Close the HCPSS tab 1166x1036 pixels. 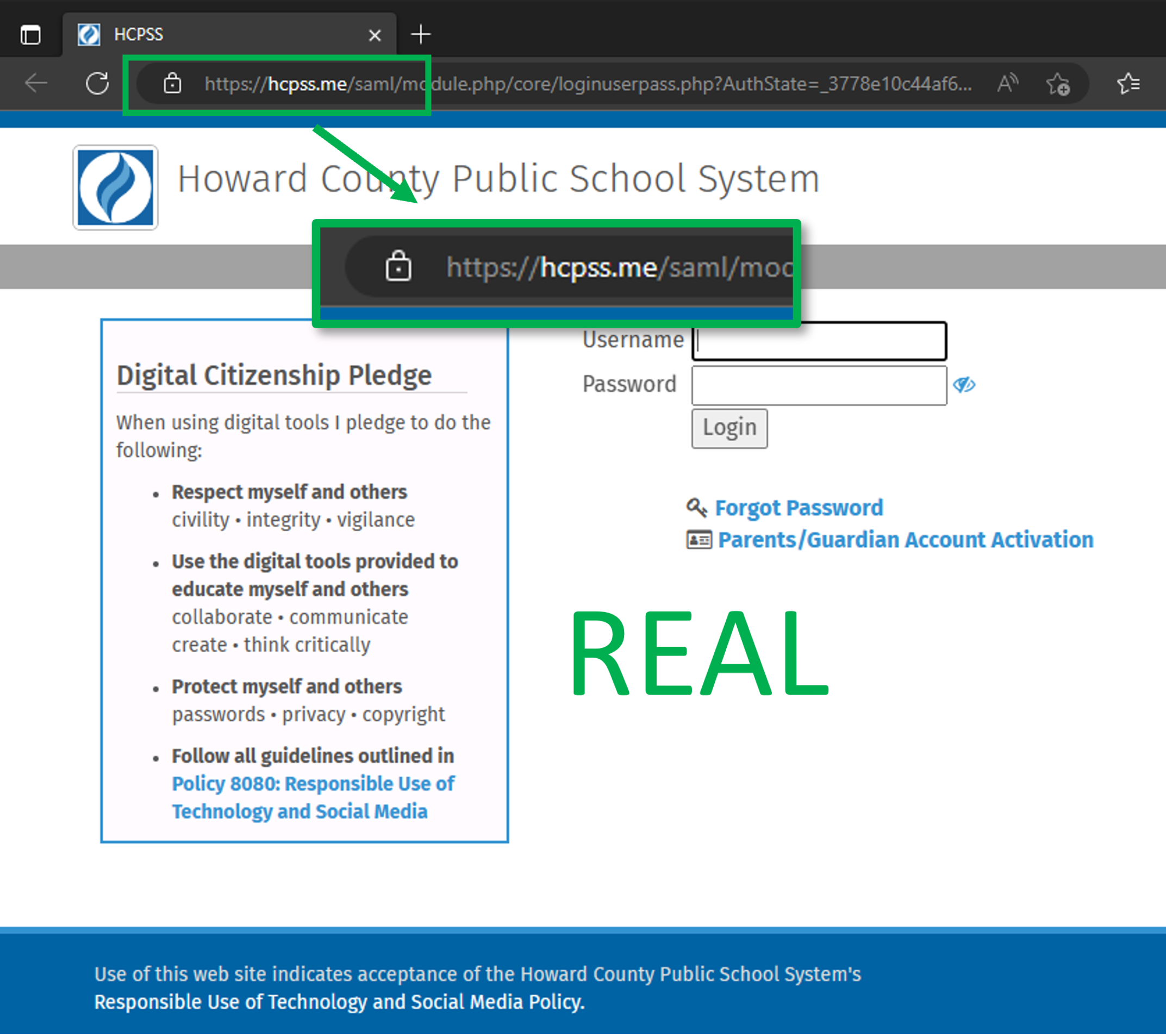[x=375, y=35]
